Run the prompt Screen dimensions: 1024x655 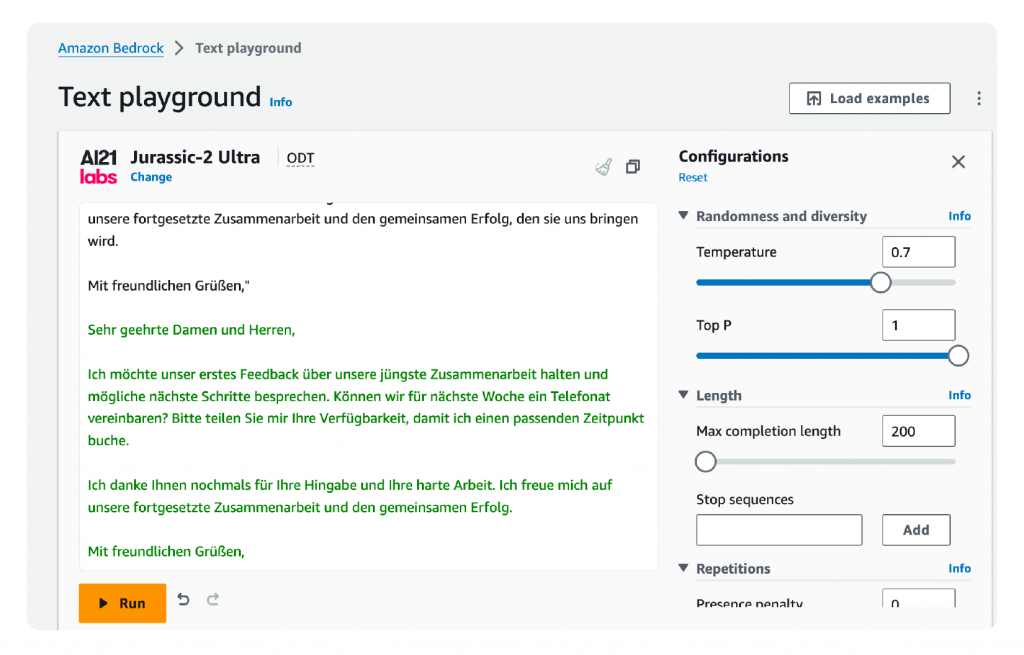pos(122,603)
